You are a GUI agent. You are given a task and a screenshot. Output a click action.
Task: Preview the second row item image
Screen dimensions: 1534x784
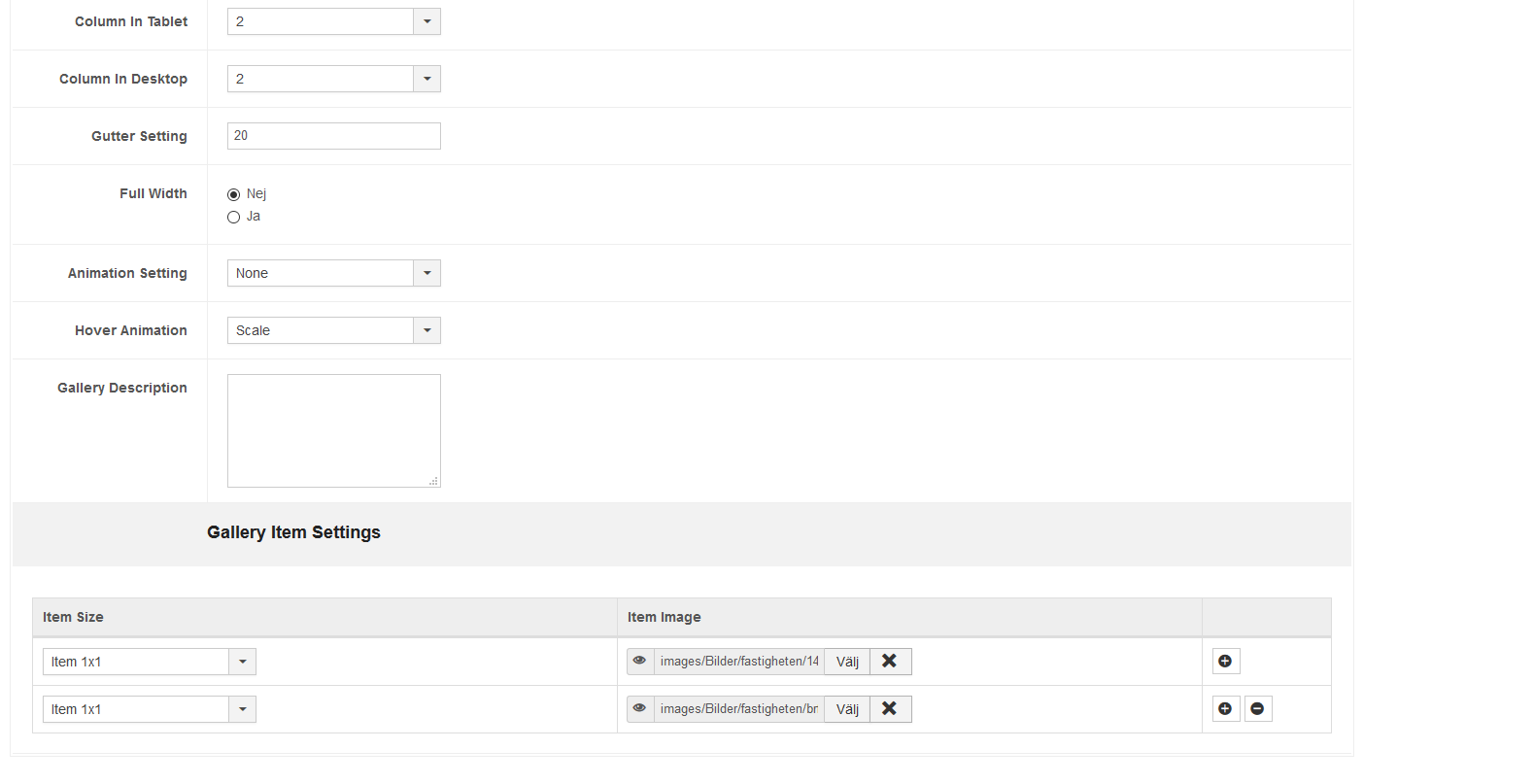point(639,709)
